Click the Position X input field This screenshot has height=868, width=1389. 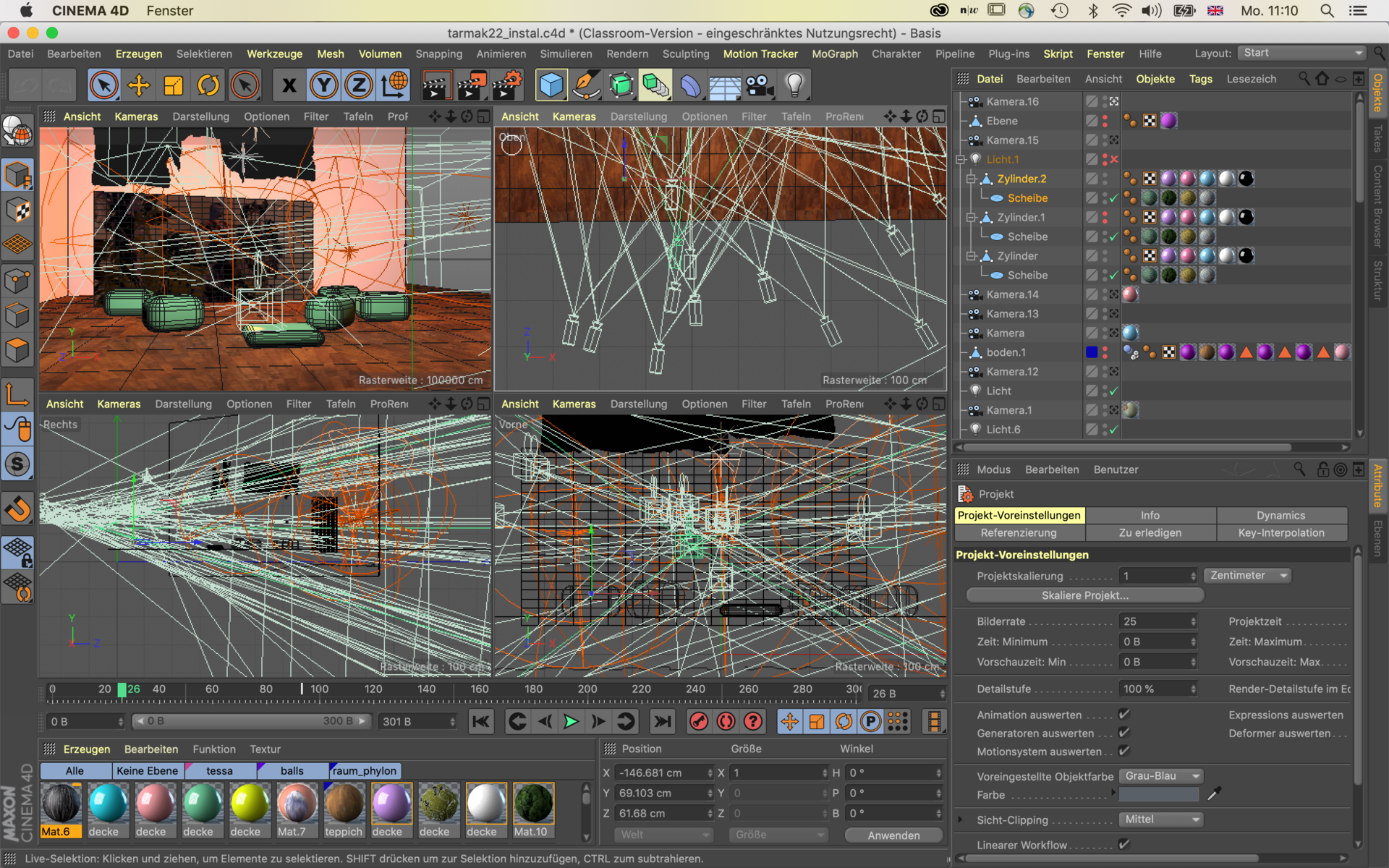coord(665,773)
